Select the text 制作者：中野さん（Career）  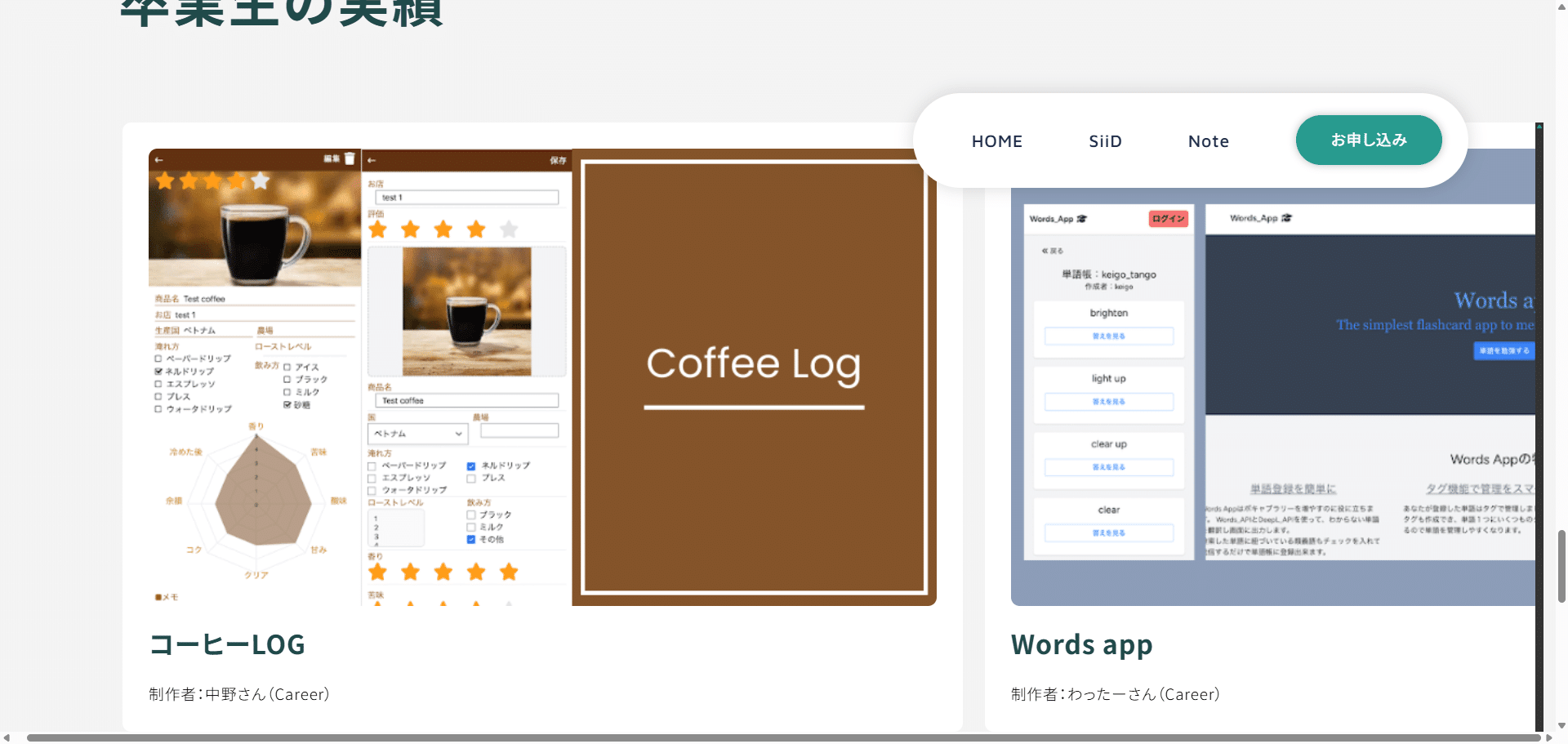[239, 694]
